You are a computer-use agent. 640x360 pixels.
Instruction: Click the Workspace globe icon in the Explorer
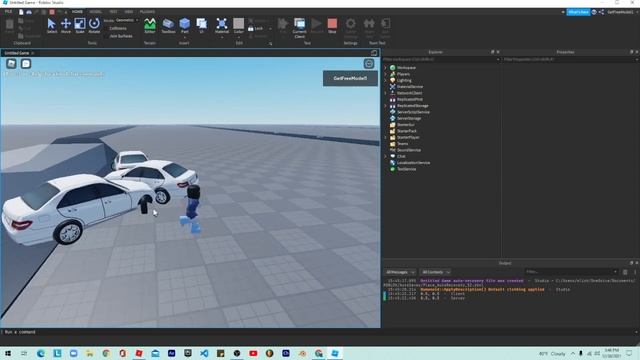coord(393,68)
